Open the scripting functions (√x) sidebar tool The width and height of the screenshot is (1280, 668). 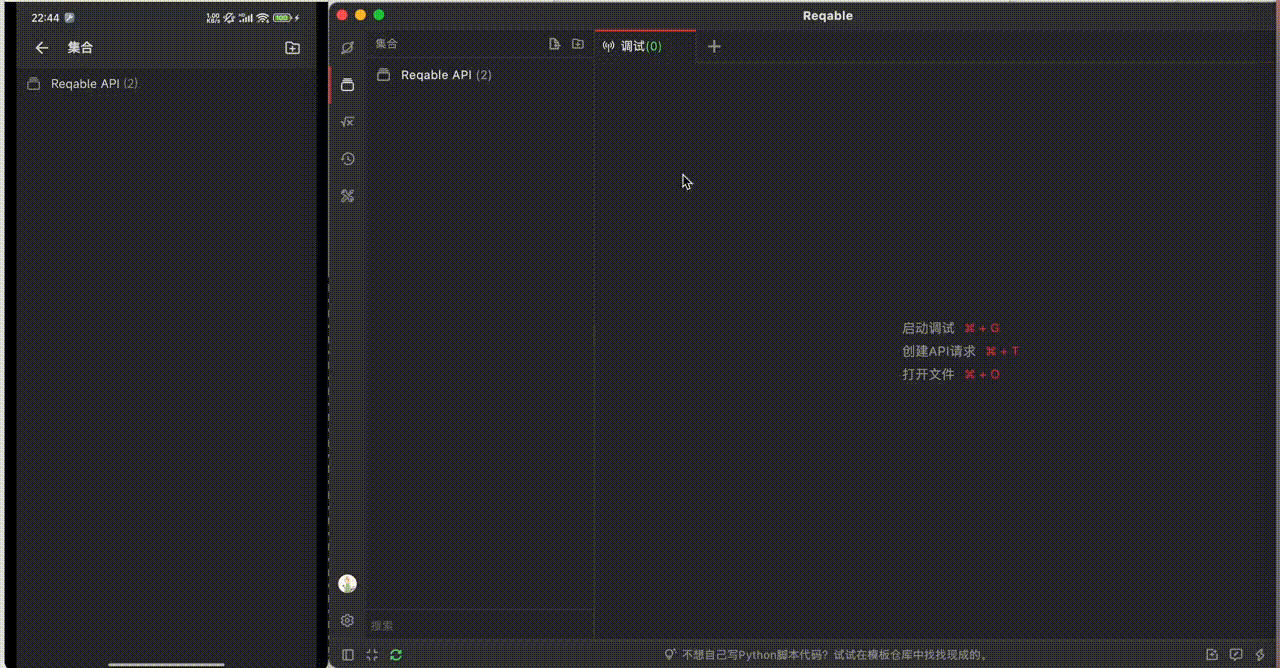[x=347, y=121]
